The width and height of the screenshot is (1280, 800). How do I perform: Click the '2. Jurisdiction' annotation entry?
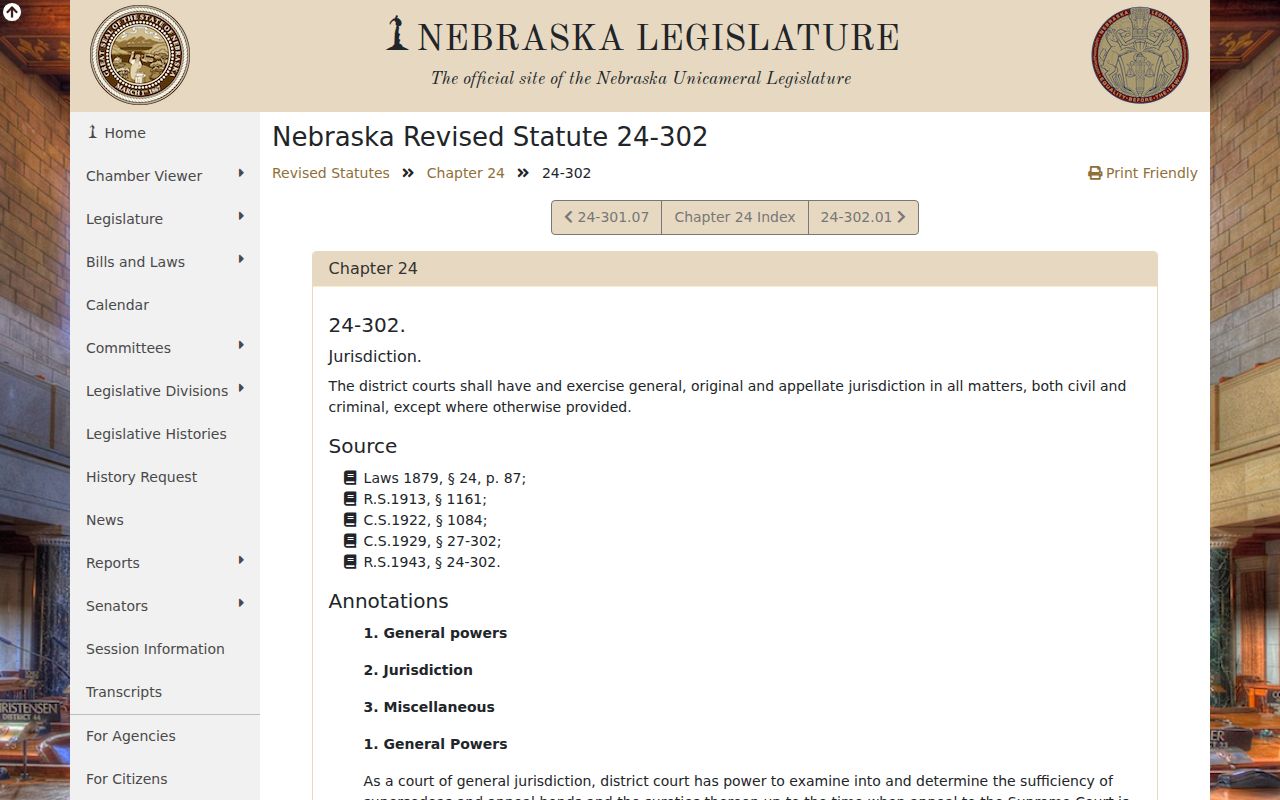pos(418,670)
